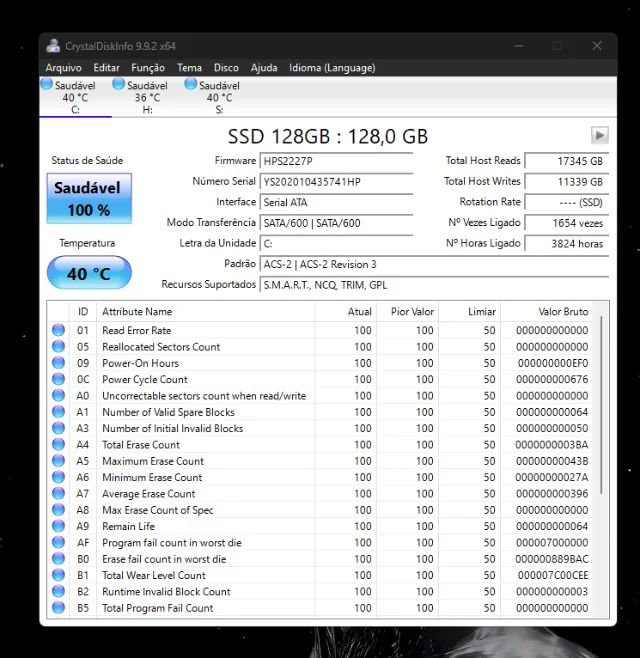640x658 pixels.
Task: Click the status orb of Reallocated Sectors Count row
Action: 58,346
